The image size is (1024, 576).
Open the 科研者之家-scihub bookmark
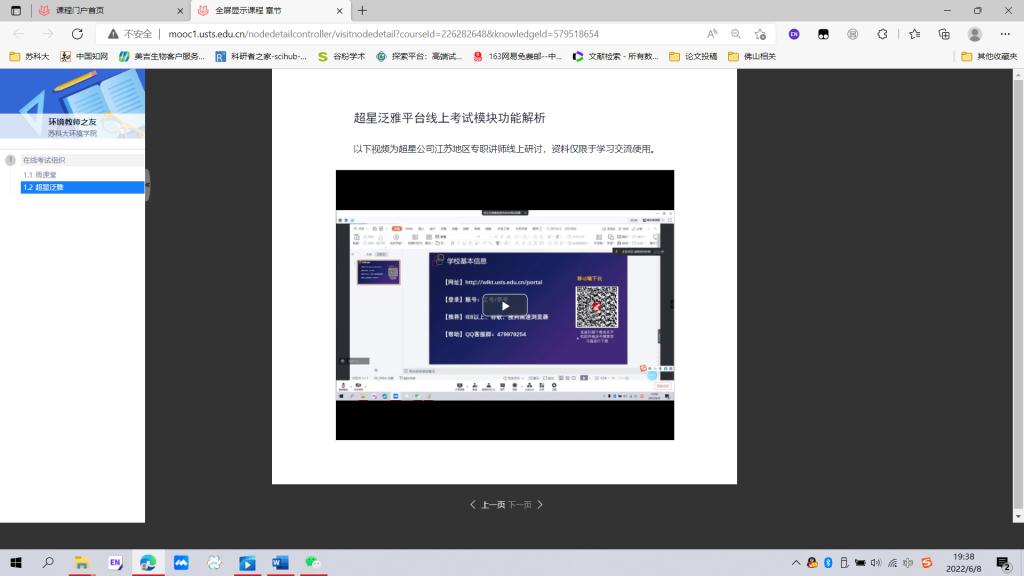pos(261,56)
